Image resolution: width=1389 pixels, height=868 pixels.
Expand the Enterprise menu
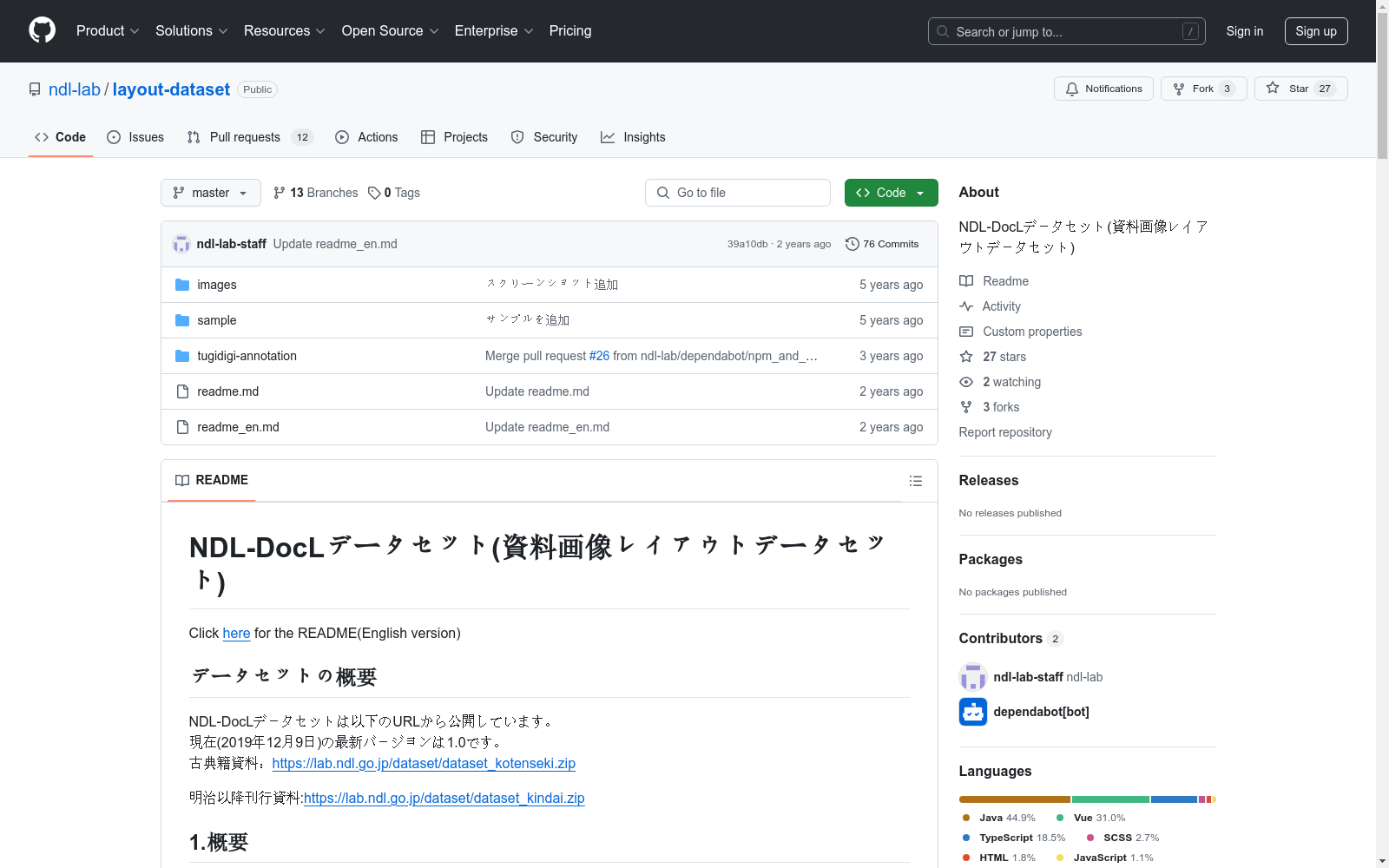pyautogui.click(x=494, y=30)
